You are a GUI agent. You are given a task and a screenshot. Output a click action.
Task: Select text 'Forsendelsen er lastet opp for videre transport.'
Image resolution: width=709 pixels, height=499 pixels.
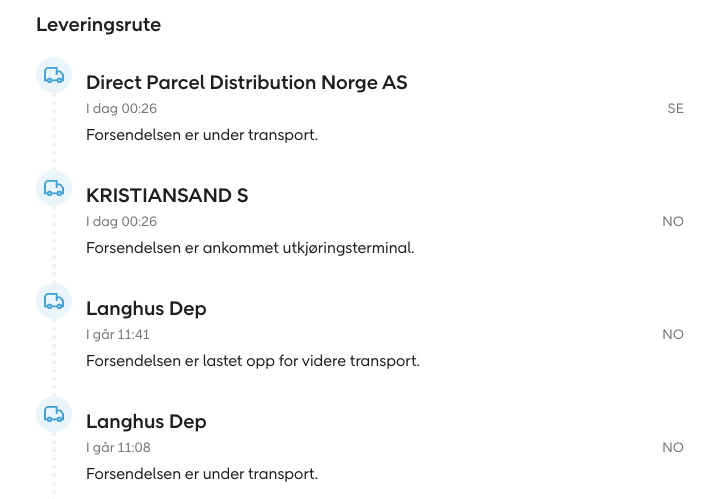253,361
